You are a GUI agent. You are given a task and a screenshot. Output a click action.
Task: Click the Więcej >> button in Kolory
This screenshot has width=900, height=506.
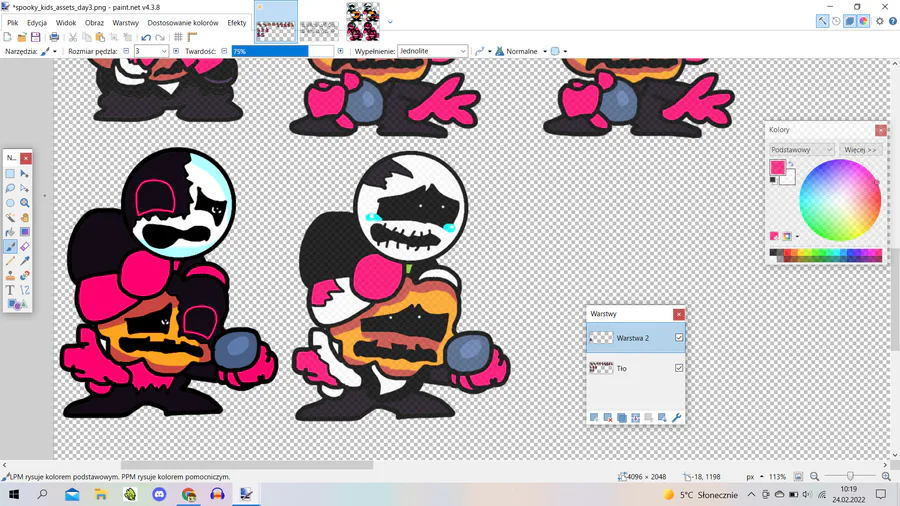point(860,150)
